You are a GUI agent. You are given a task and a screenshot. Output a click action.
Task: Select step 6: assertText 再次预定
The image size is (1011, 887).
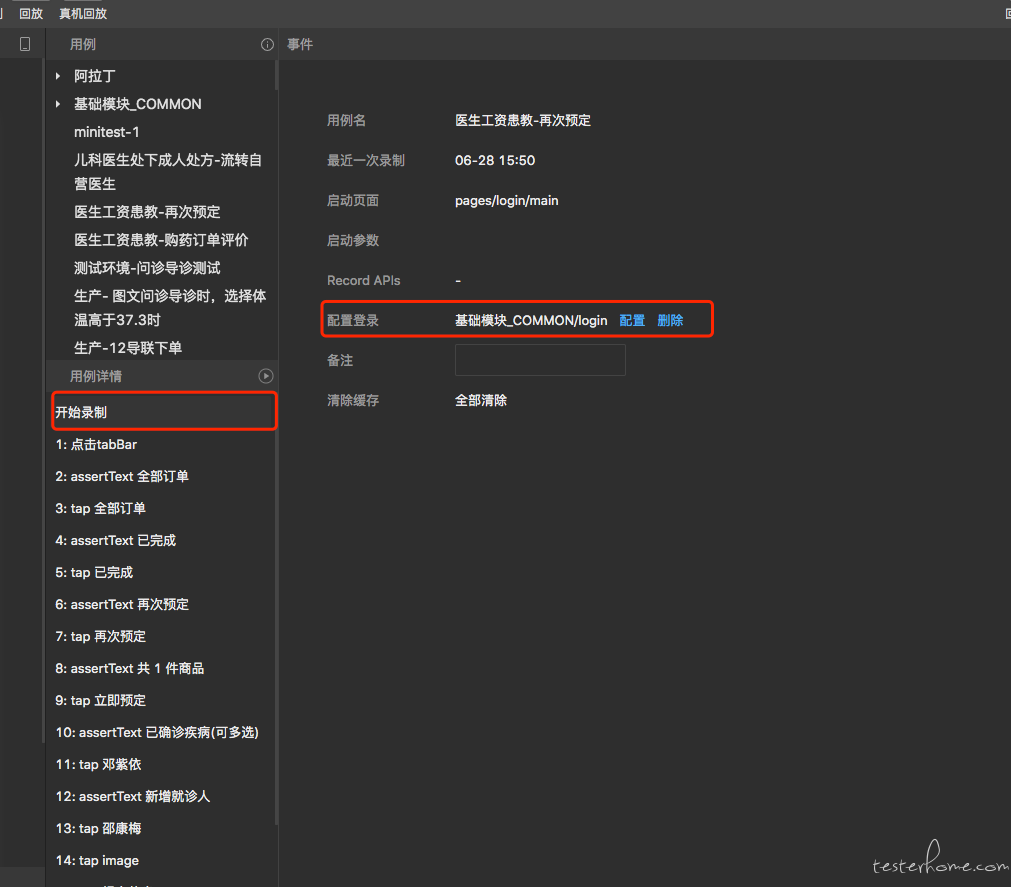tap(122, 605)
